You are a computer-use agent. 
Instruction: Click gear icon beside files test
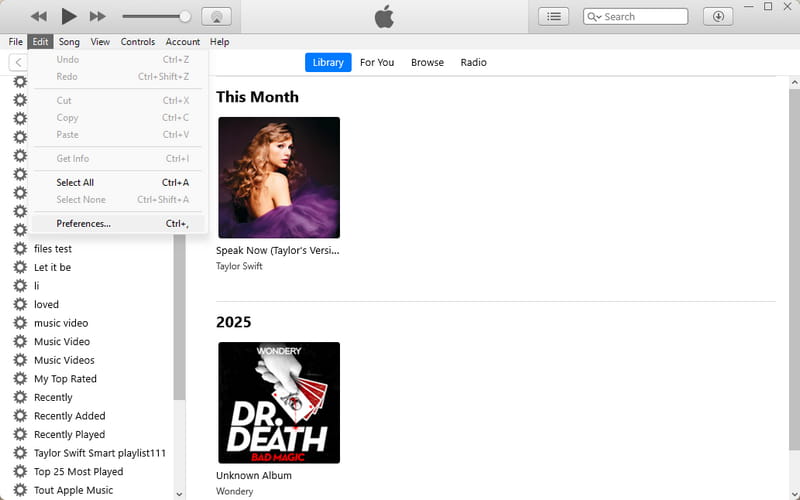20,248
